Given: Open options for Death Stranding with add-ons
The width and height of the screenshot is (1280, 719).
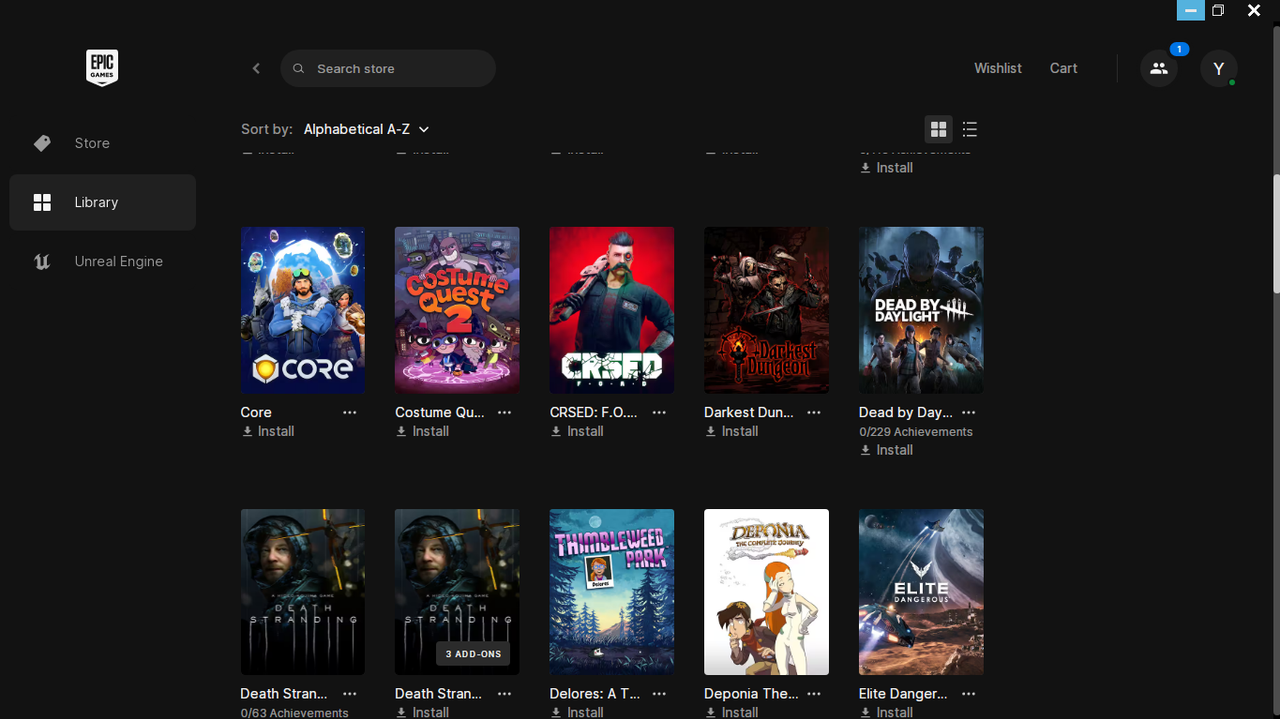Looking at the screenshot, I should tap(505, 694).
